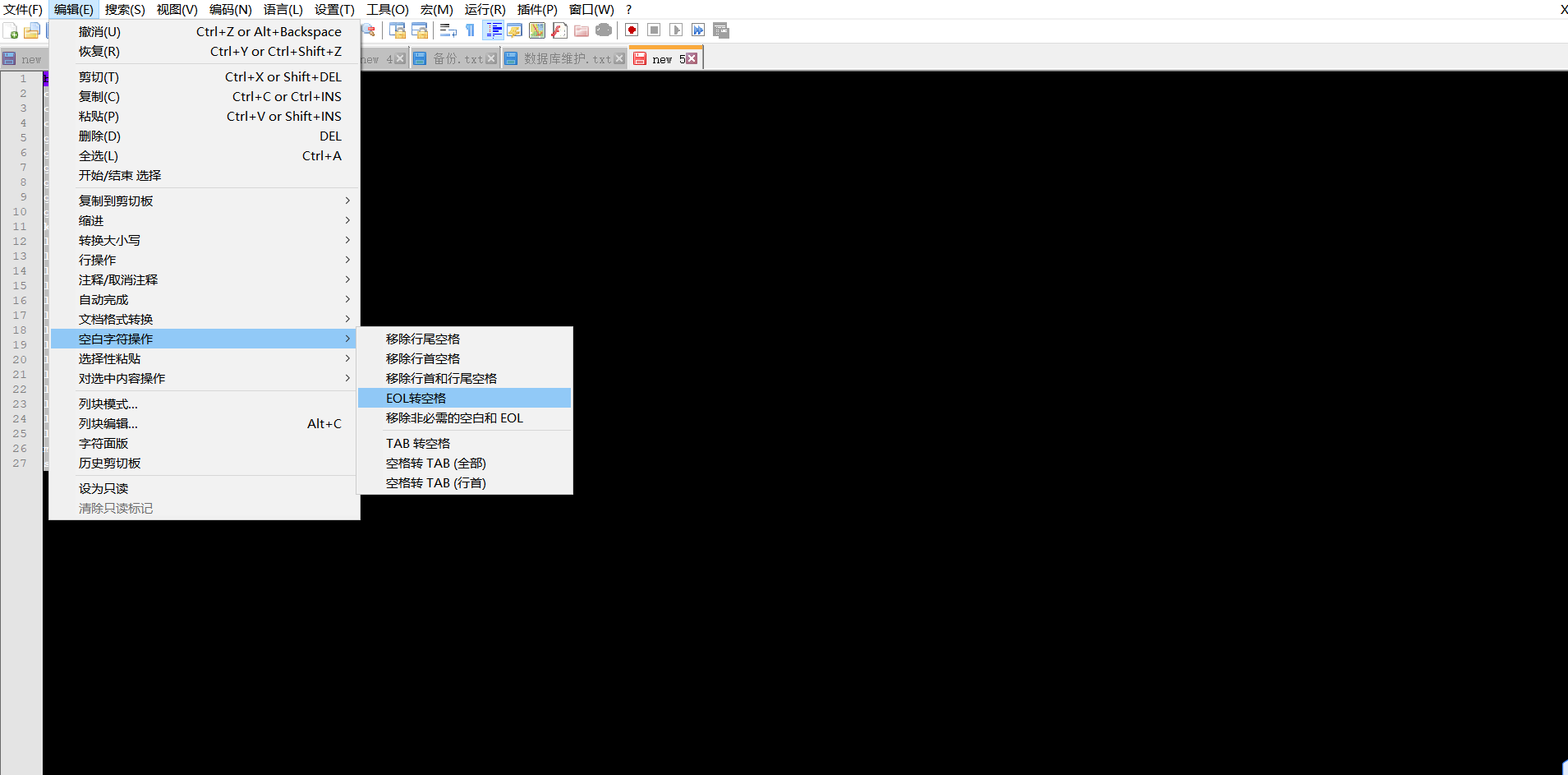Click line number 27 in the margin
The height and width of the screenshot is (775, 1568).
[20, 464]
